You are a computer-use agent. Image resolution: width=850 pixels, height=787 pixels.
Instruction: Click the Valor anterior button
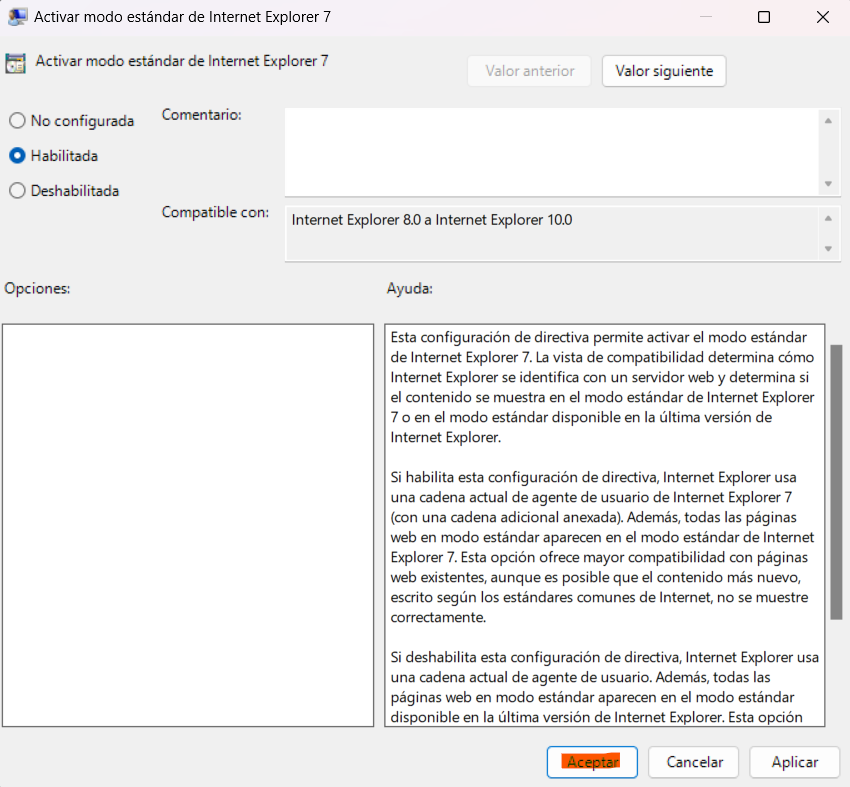click(x=529, y=71)
